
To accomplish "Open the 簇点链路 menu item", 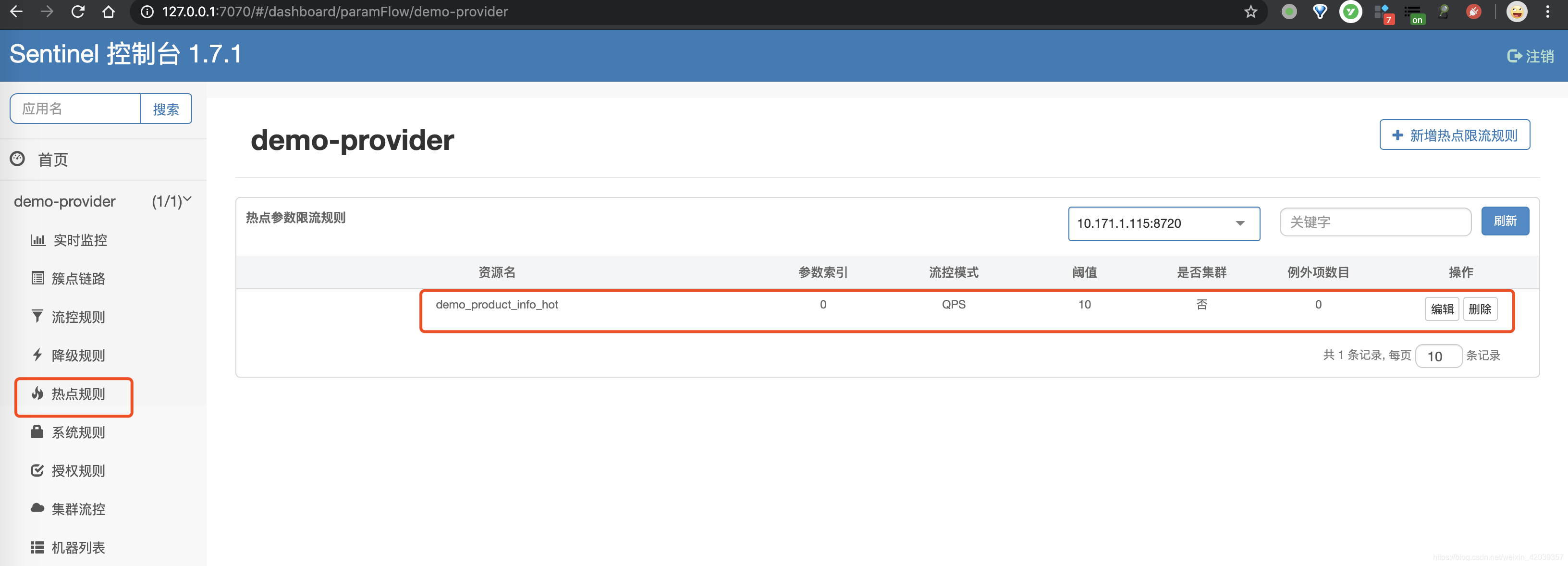I will (78, 278).
